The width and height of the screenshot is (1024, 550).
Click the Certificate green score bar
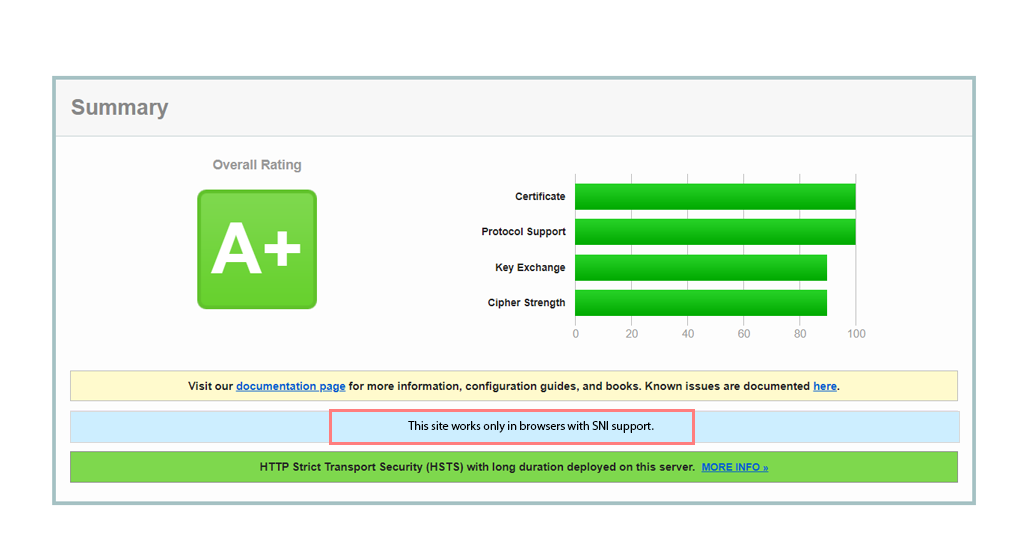click(714, 197)
